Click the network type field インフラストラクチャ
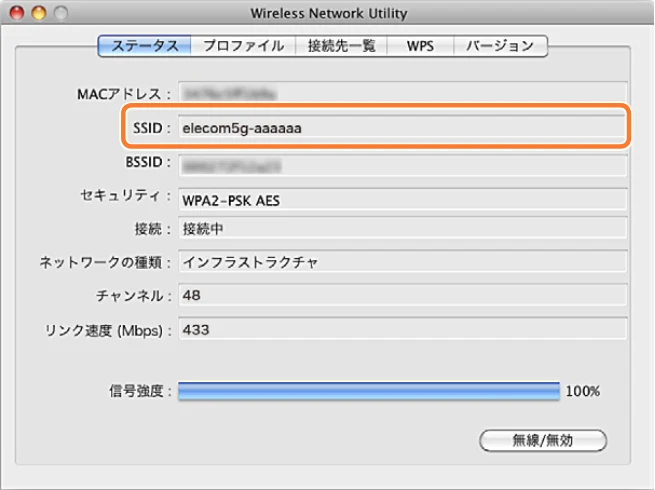The image size is (655, 490). point(403,262)
